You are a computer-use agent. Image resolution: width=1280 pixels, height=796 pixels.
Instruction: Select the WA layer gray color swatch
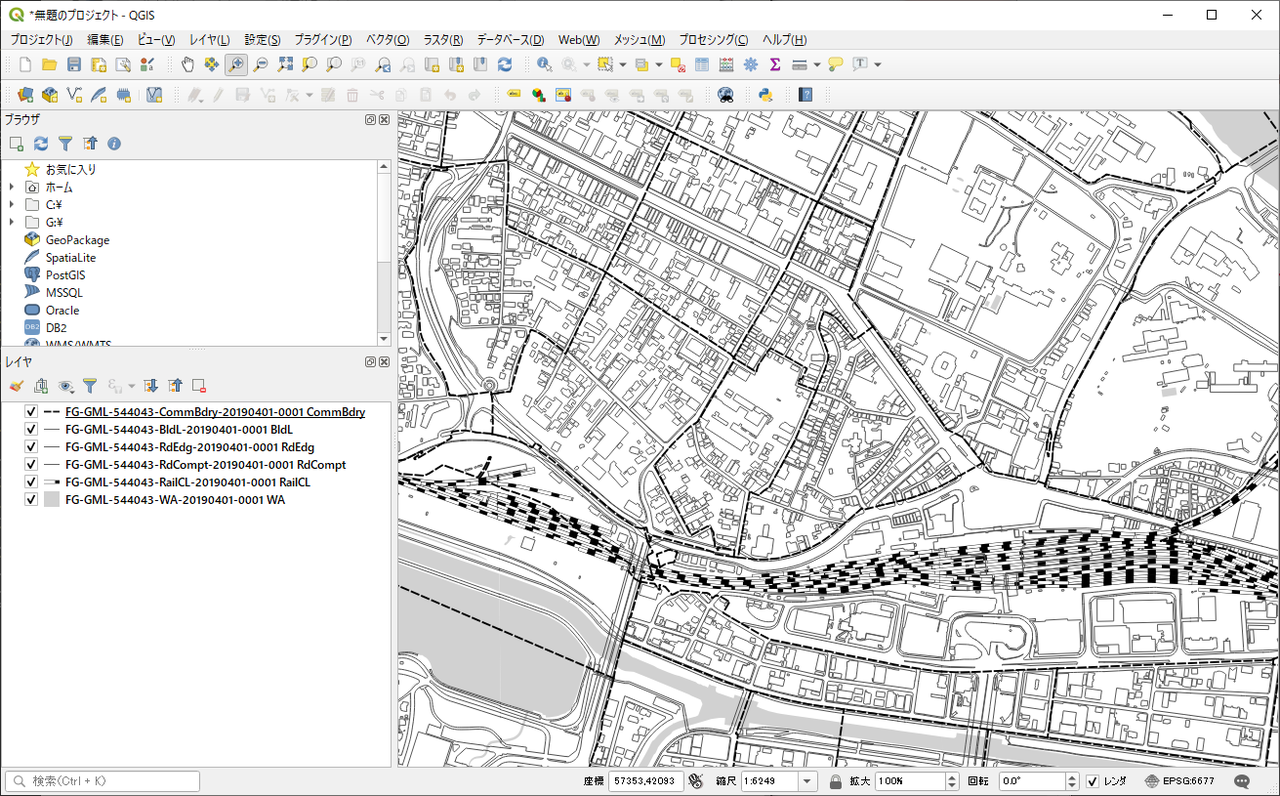click(x=53, y=500)
